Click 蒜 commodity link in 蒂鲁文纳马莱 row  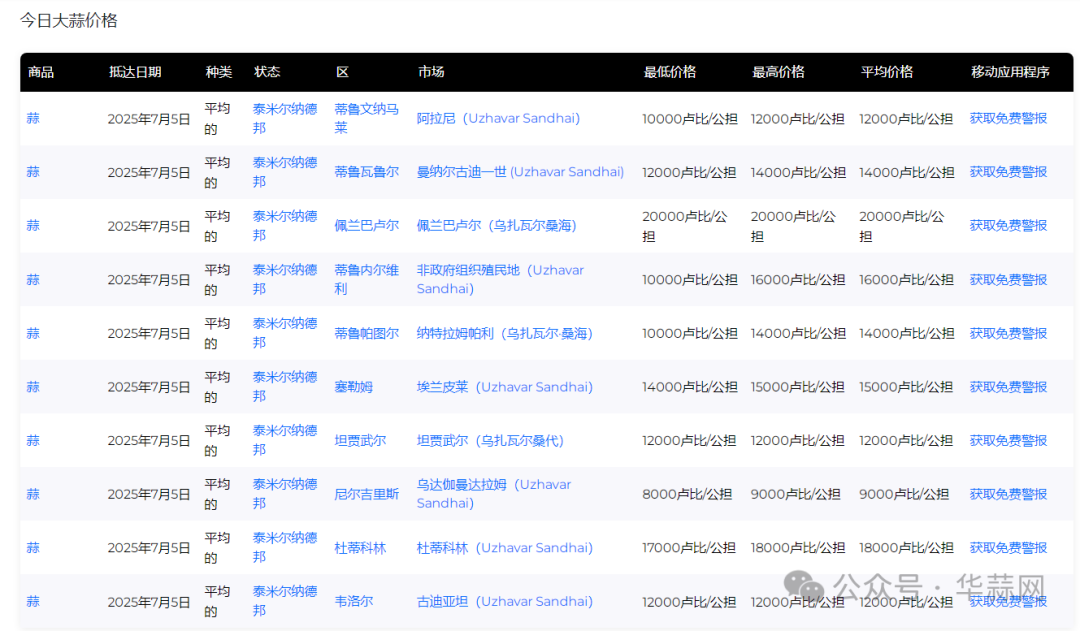[33, 118]
